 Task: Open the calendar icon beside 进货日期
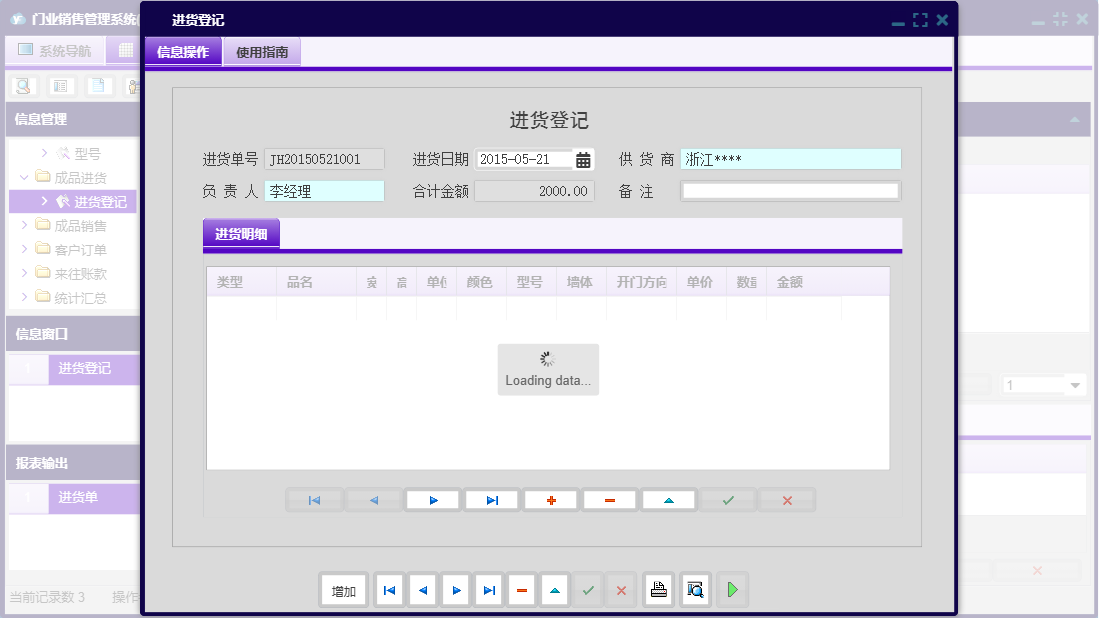[580, 158]
